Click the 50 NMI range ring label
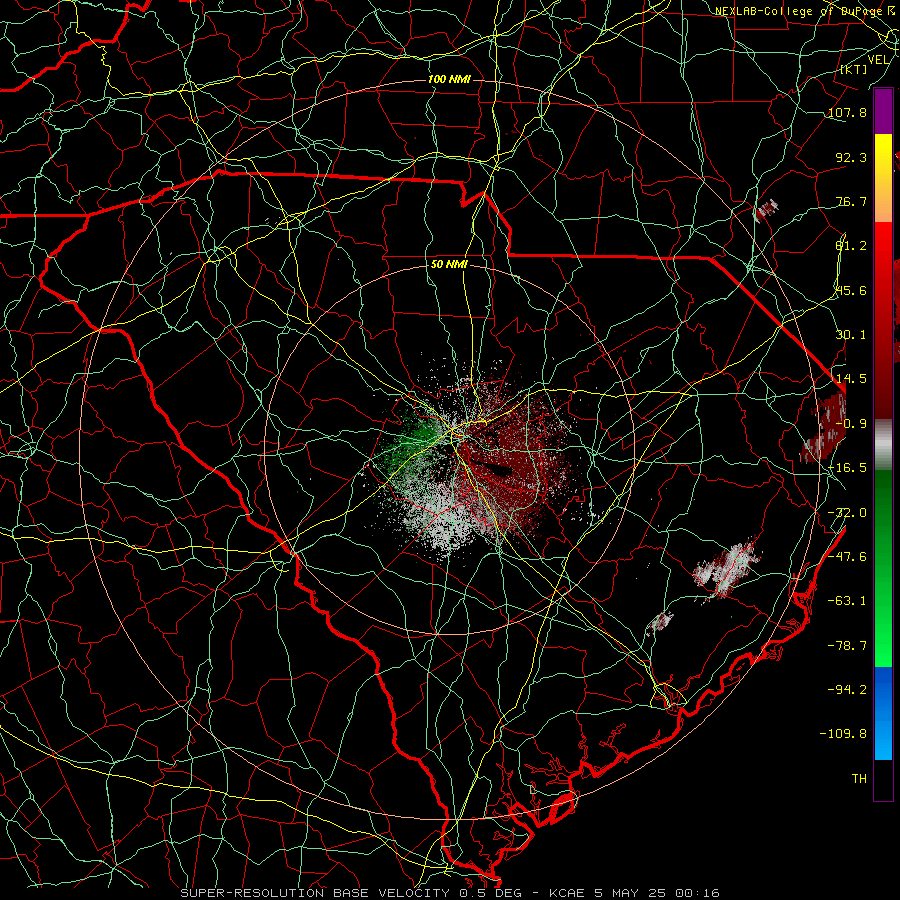900x900 pixels. (449, 265)
